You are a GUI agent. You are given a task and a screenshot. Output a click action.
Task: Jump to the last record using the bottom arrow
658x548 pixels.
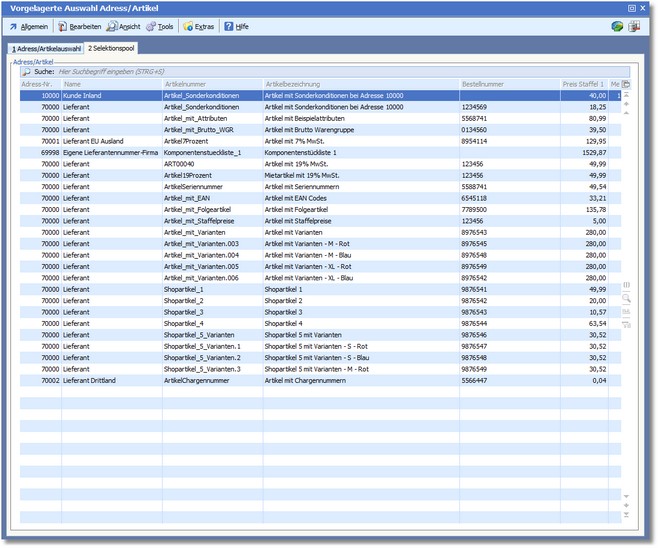coord(627,516)
